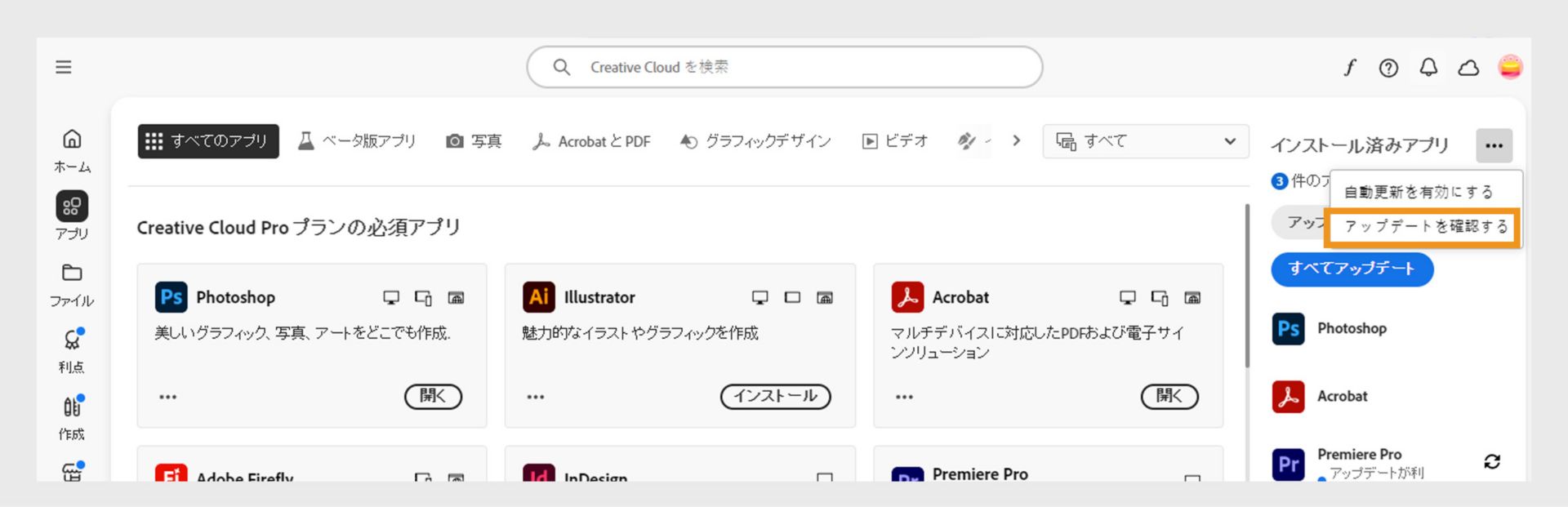
Task: Open the help question mark icon
Action: tap(1388, 68)
